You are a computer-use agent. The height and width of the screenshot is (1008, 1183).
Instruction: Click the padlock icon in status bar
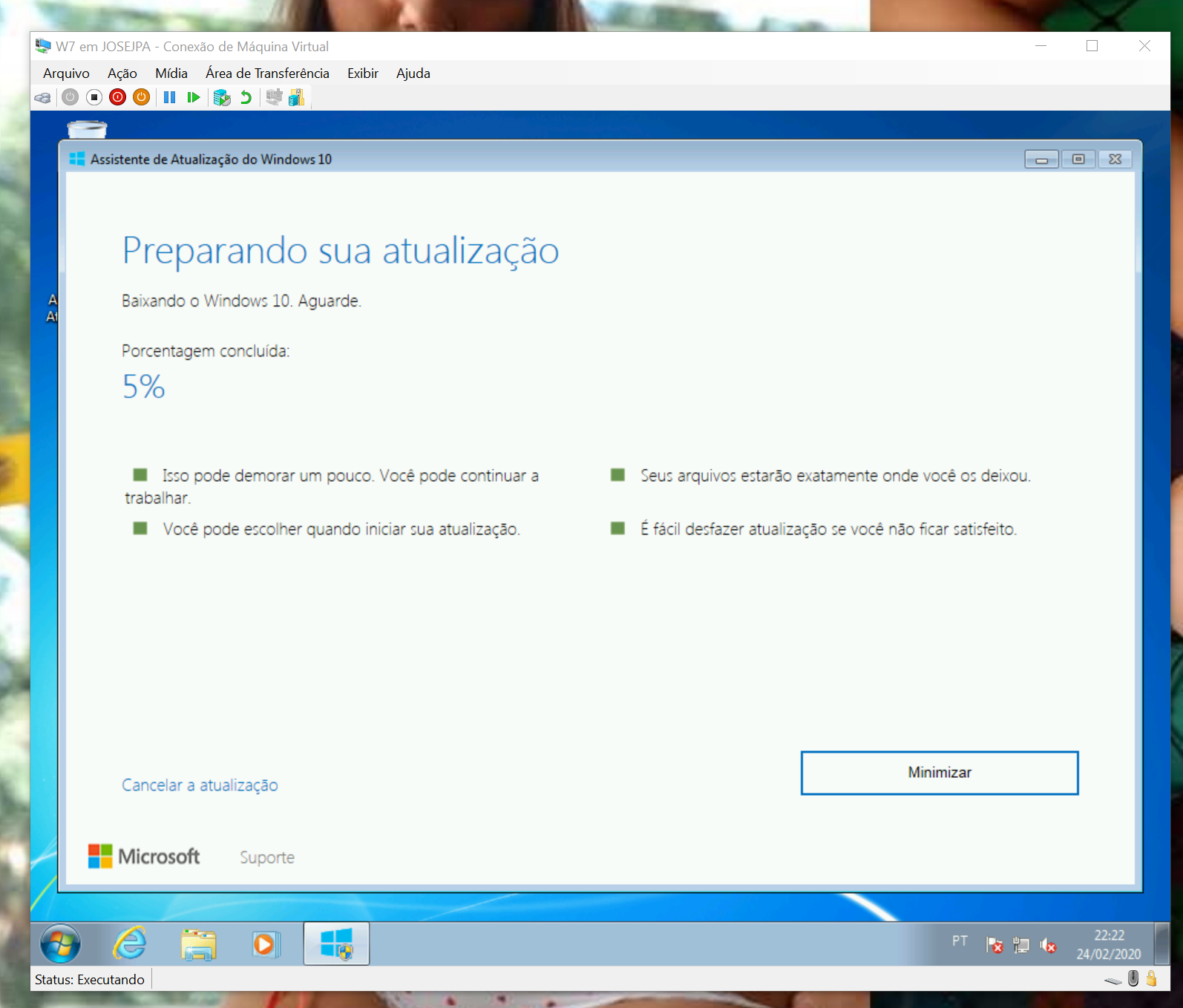tap(1152, 978)
